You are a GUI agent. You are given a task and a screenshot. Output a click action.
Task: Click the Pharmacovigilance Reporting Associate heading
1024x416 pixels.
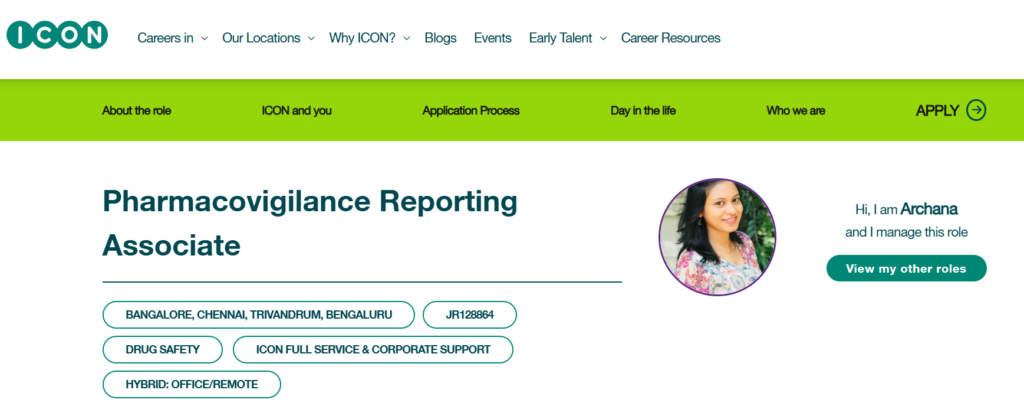(310, 223)
